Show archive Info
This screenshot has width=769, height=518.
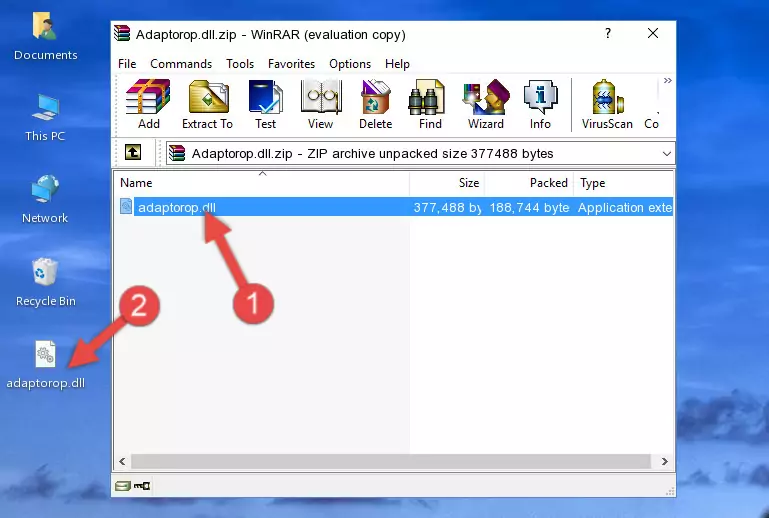[x=540, y=104]
